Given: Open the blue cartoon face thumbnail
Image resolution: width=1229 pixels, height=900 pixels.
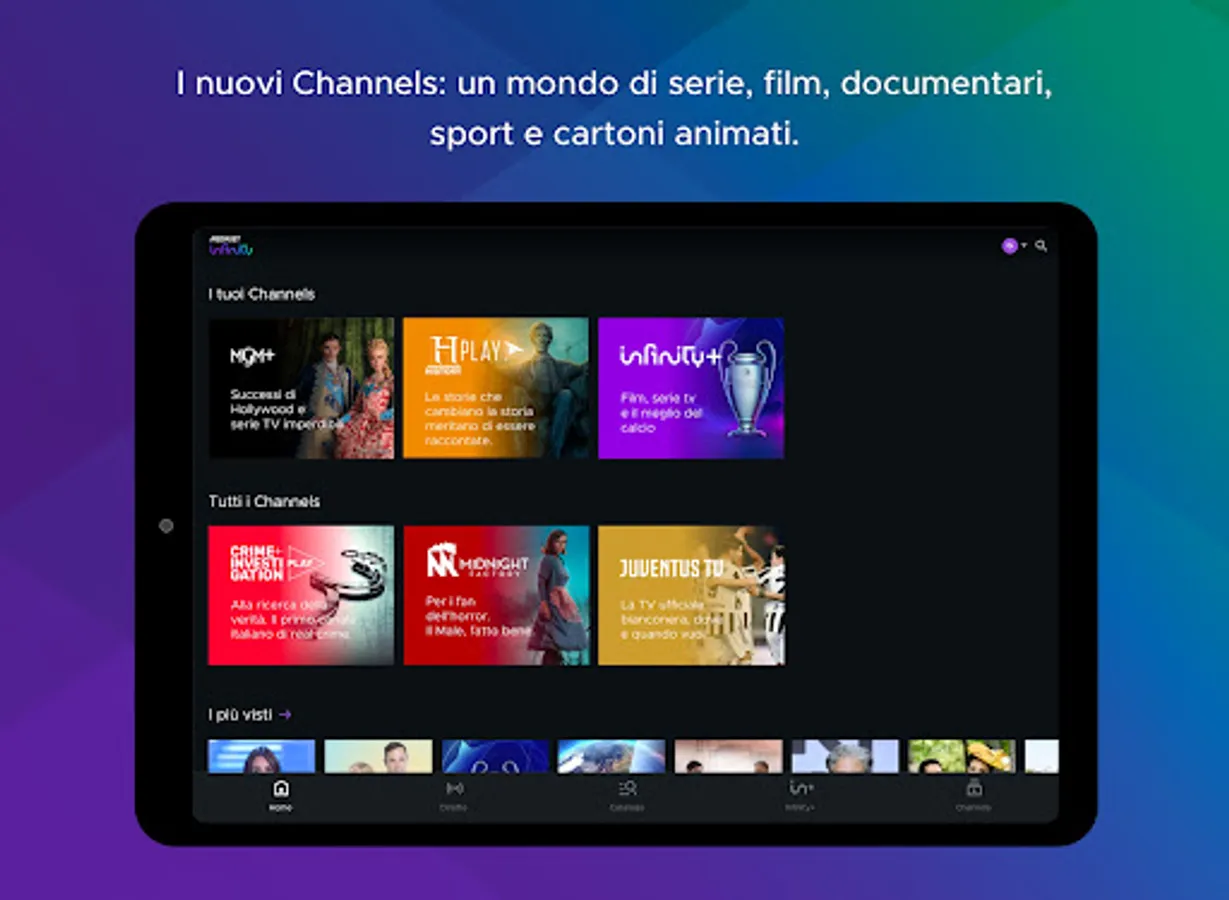Looking at the screenshot, I should click(496, 756).
